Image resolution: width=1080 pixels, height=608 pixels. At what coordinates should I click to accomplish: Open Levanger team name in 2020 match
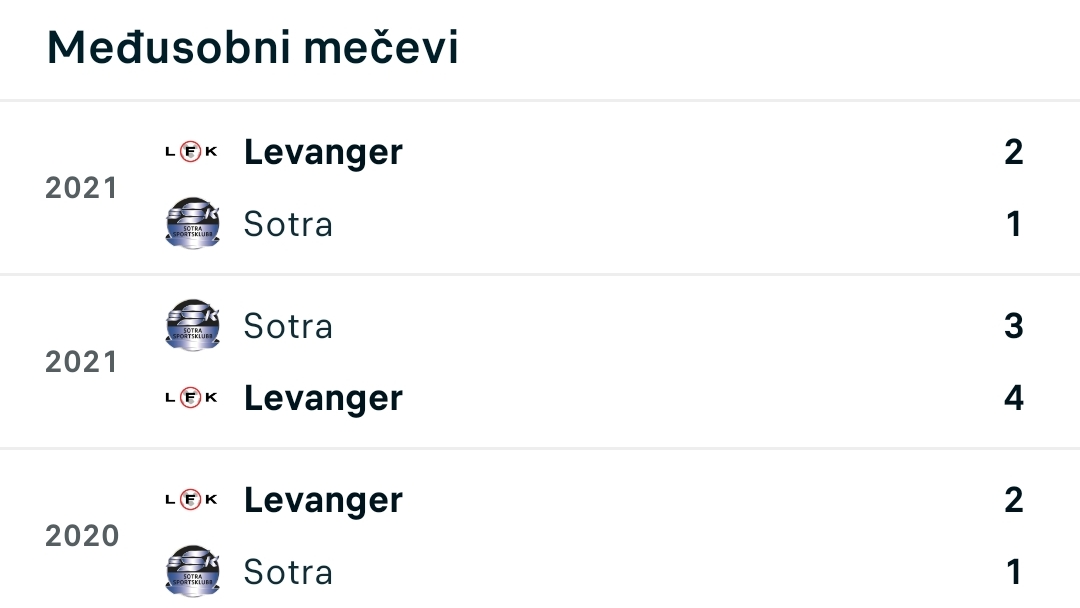[x=323, y=501]
